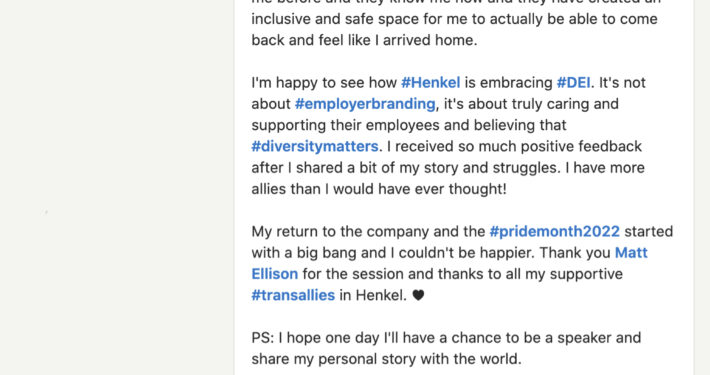Click the #employerbranding hashtag
Viewport: 710px width, 375px height.
tap(365, 104)
